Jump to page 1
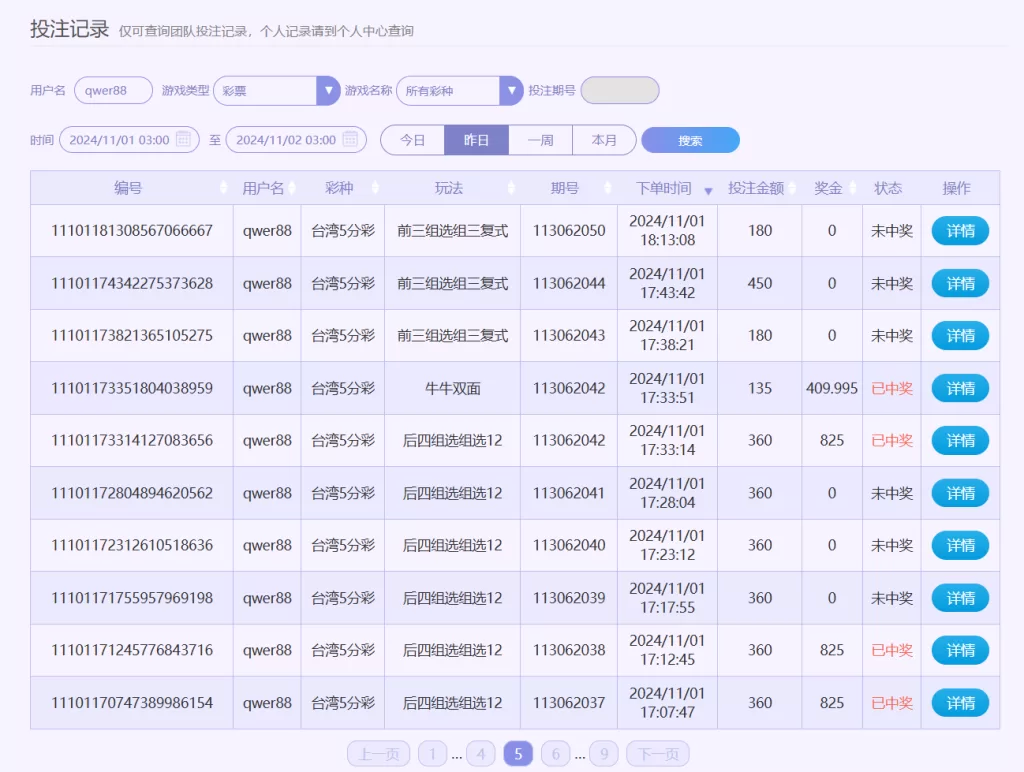The height and width of the screenshot is (772, 1024). (x=432, y=754)
